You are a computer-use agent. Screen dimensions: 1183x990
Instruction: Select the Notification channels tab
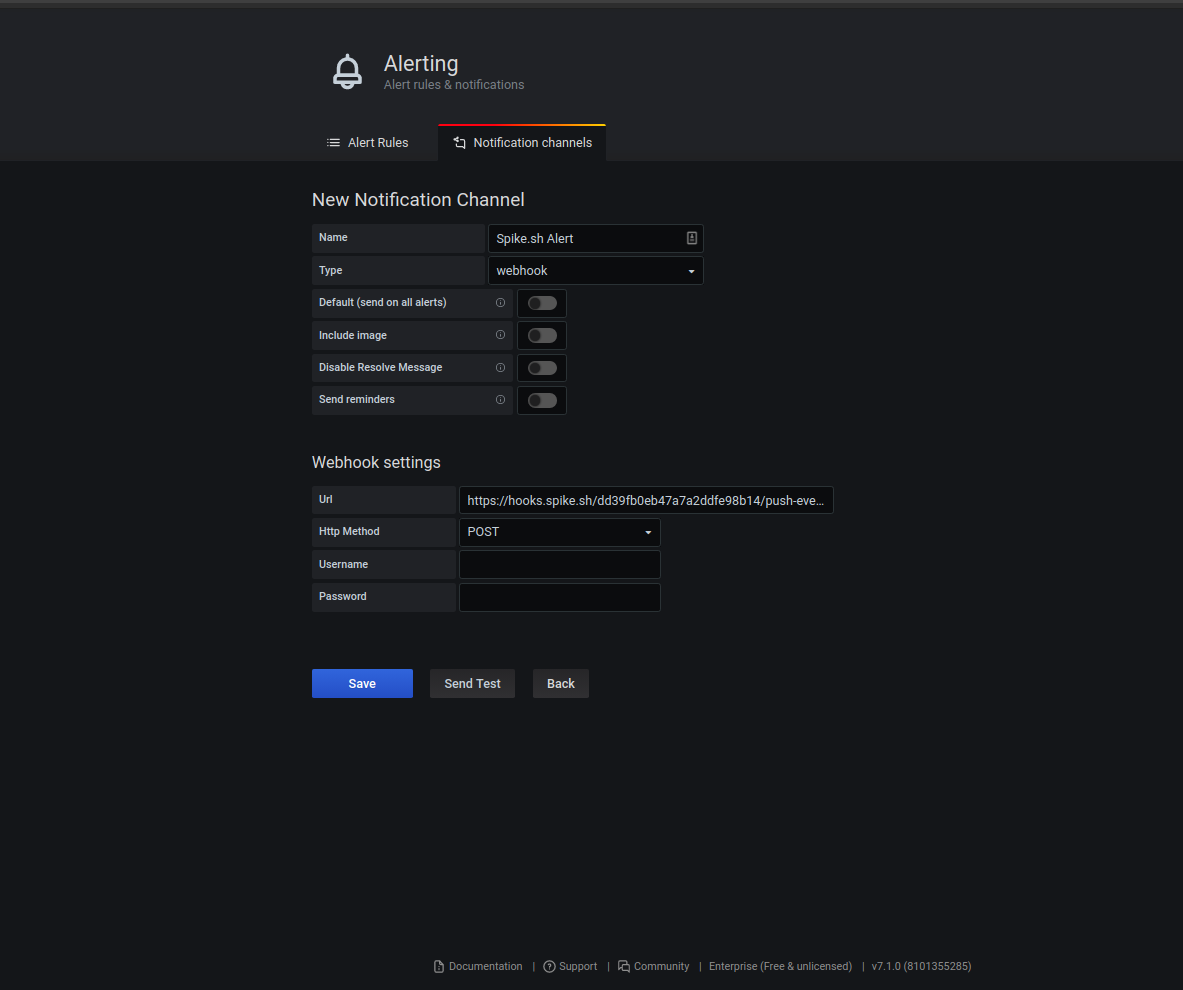click(522, 143)
